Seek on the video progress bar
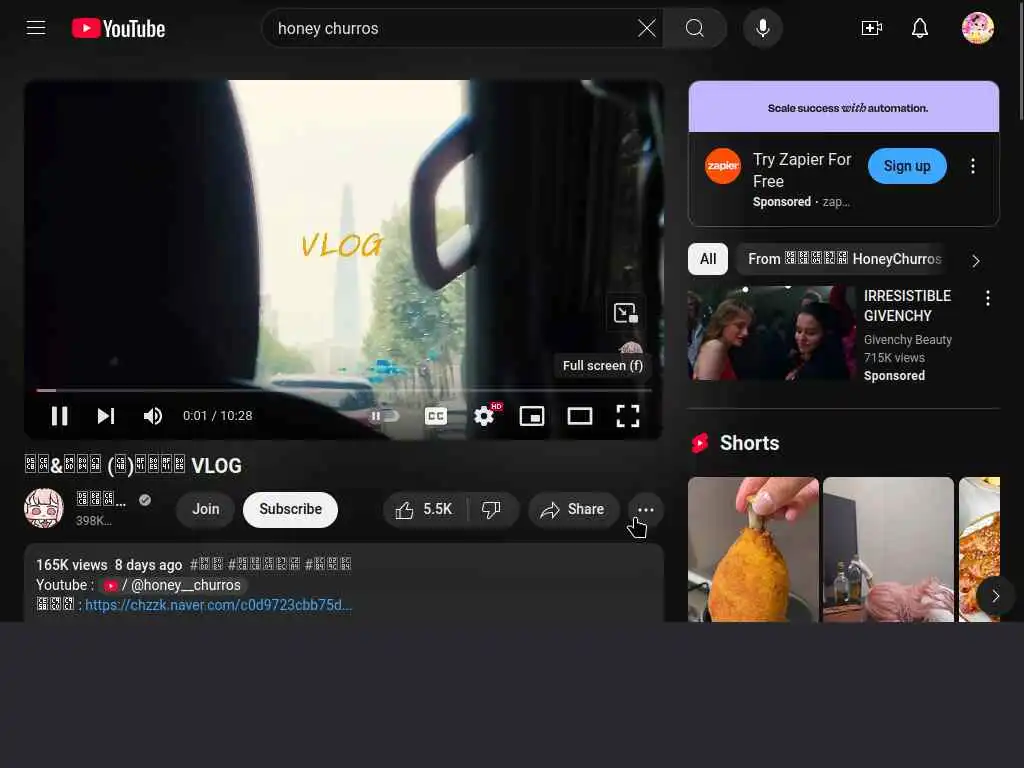This screenshot has height=768, width=1024. point(344,391)
